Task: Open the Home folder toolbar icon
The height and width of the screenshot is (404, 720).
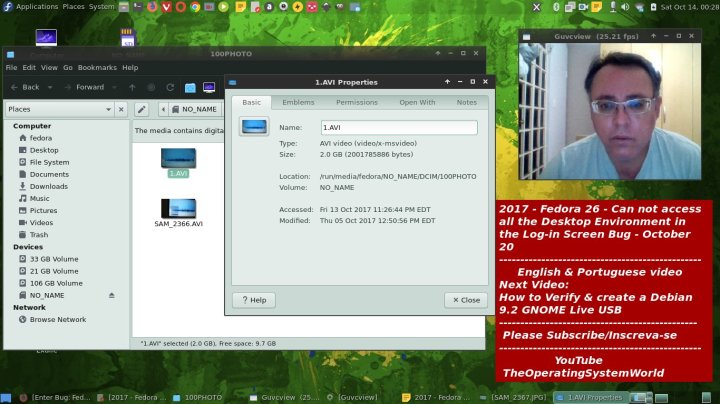Action: [189, 87]
